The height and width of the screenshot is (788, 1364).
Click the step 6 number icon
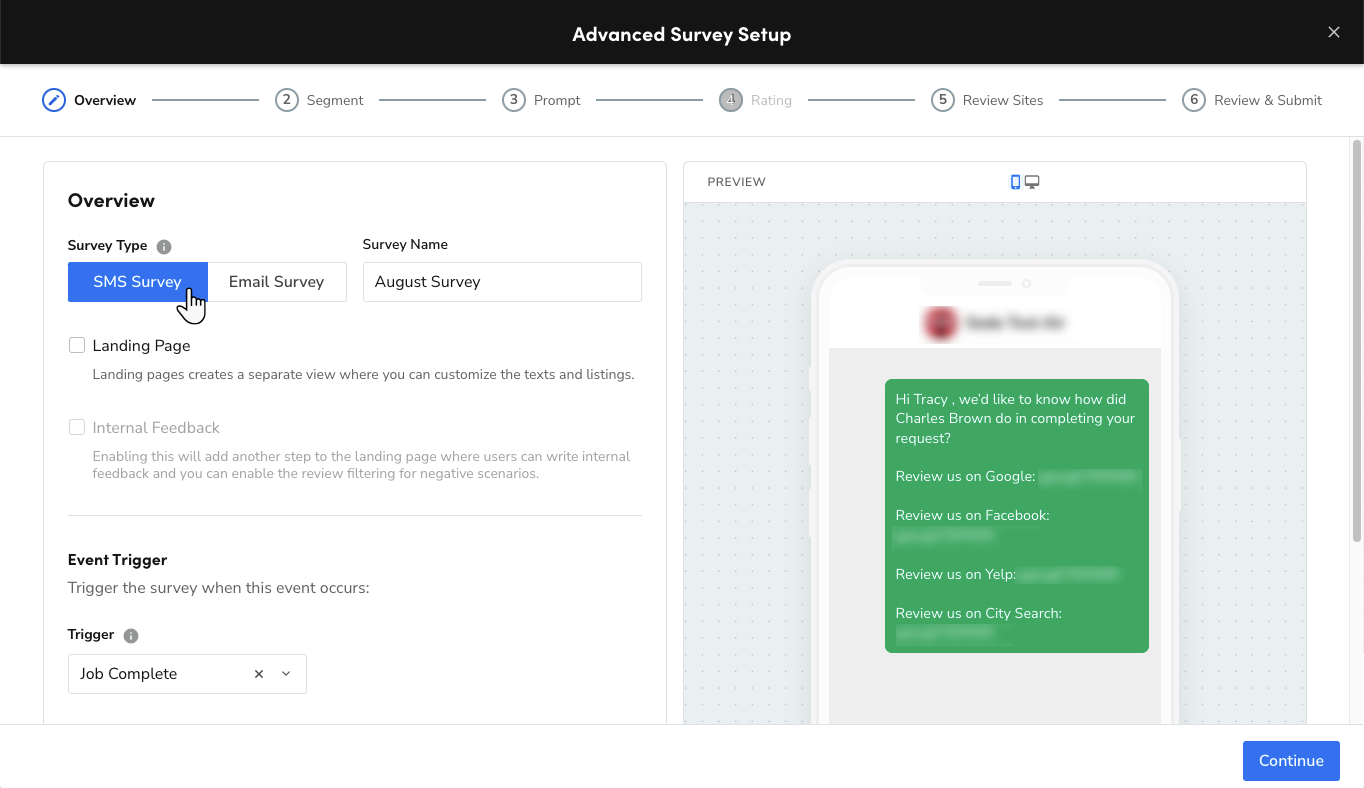click(1194, 100)
